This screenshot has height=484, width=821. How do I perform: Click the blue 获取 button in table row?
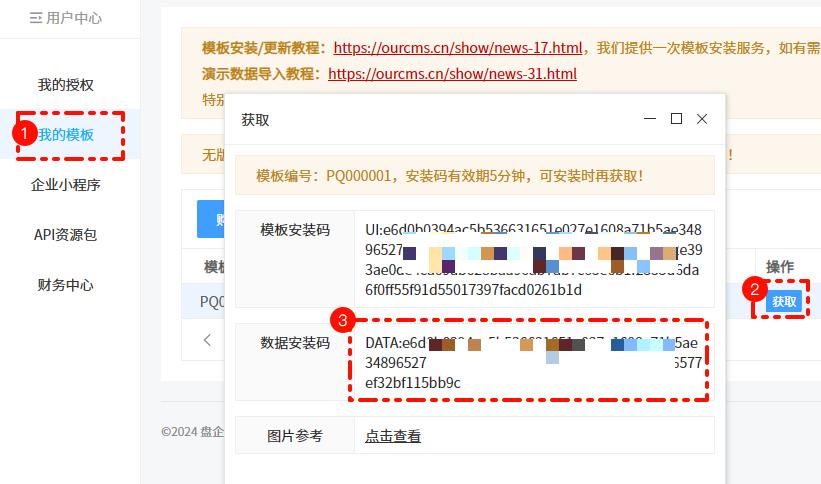784,302
